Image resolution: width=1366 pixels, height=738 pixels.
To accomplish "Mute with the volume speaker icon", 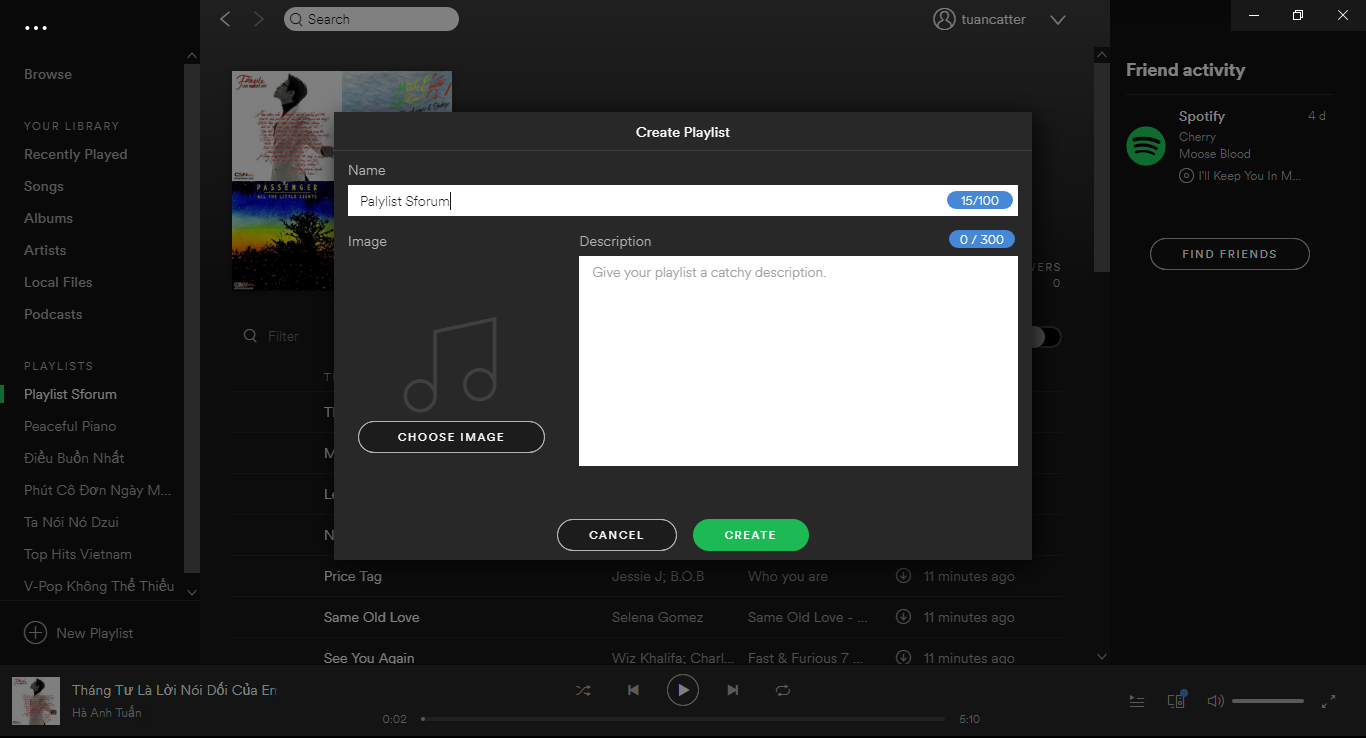I will coord(1216,702).
